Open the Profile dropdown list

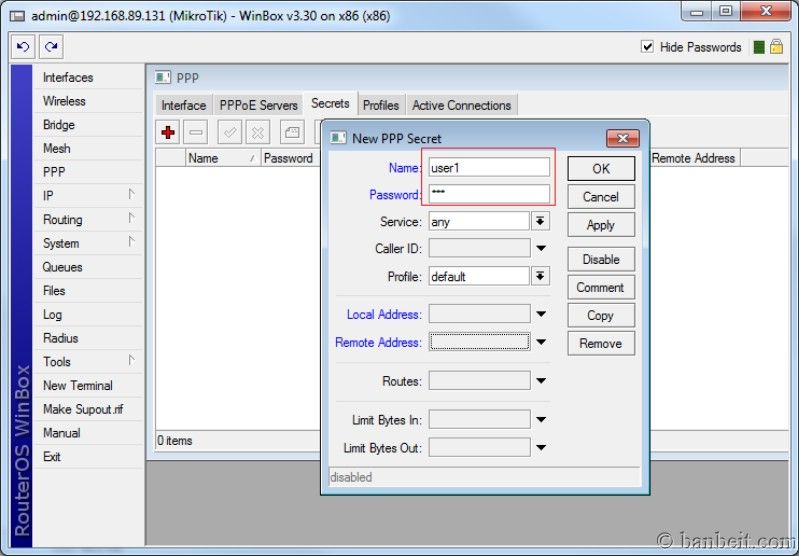[x=540, y=276]
